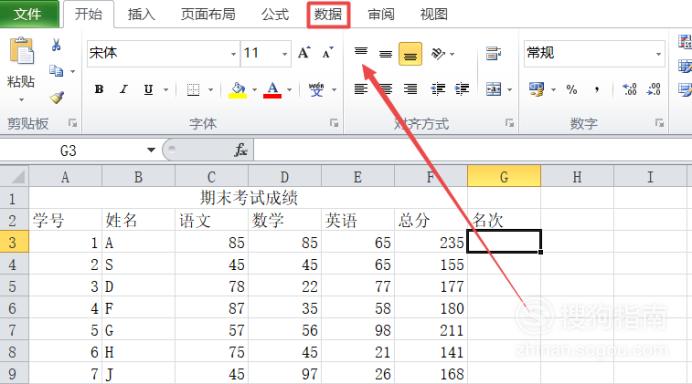The width and height of the screenshot is (692, 384).
Task: Center text horizontally
Action: (x=386, y=90)
